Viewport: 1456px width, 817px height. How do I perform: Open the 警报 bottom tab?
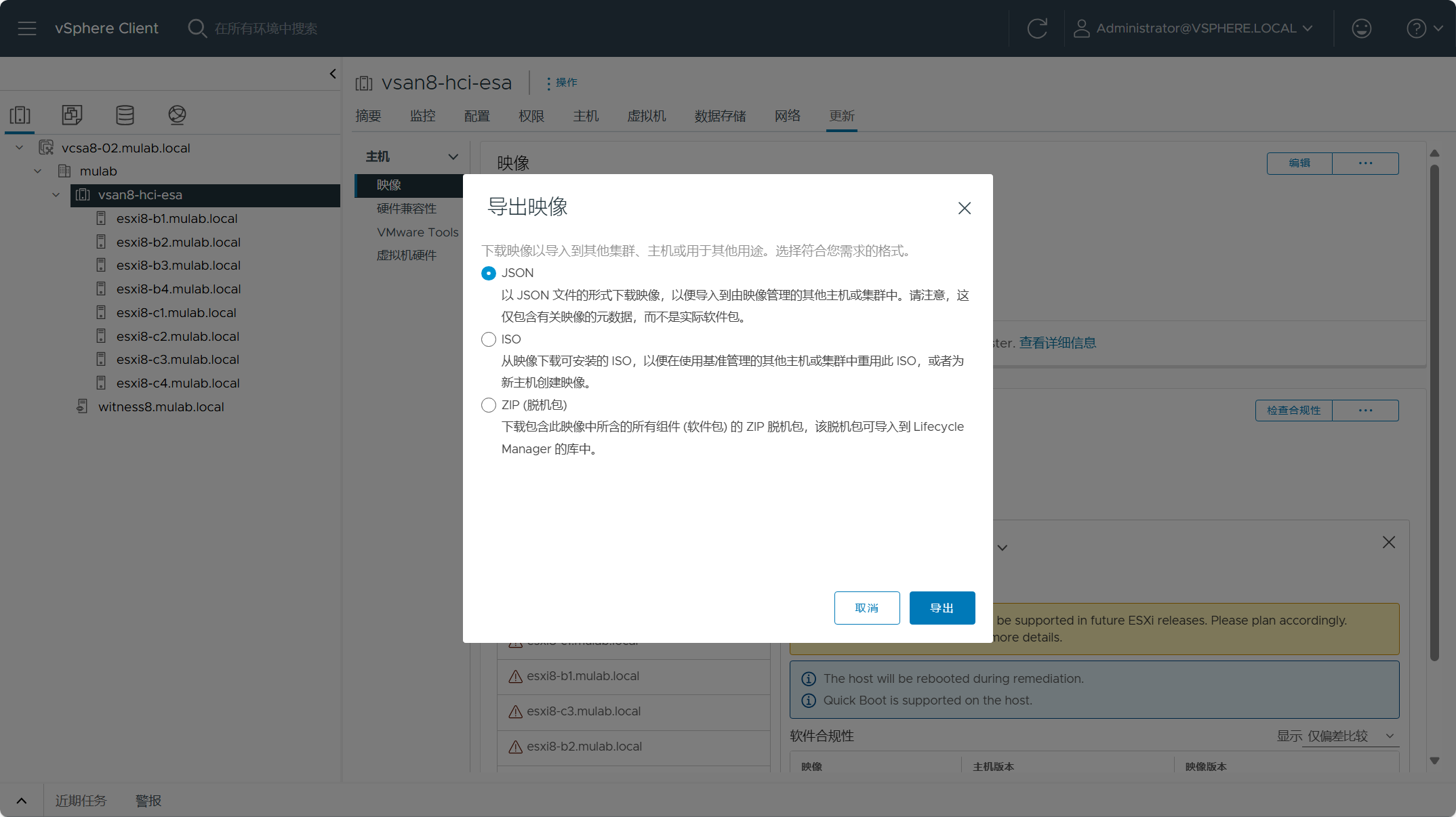tap(148, 801)
